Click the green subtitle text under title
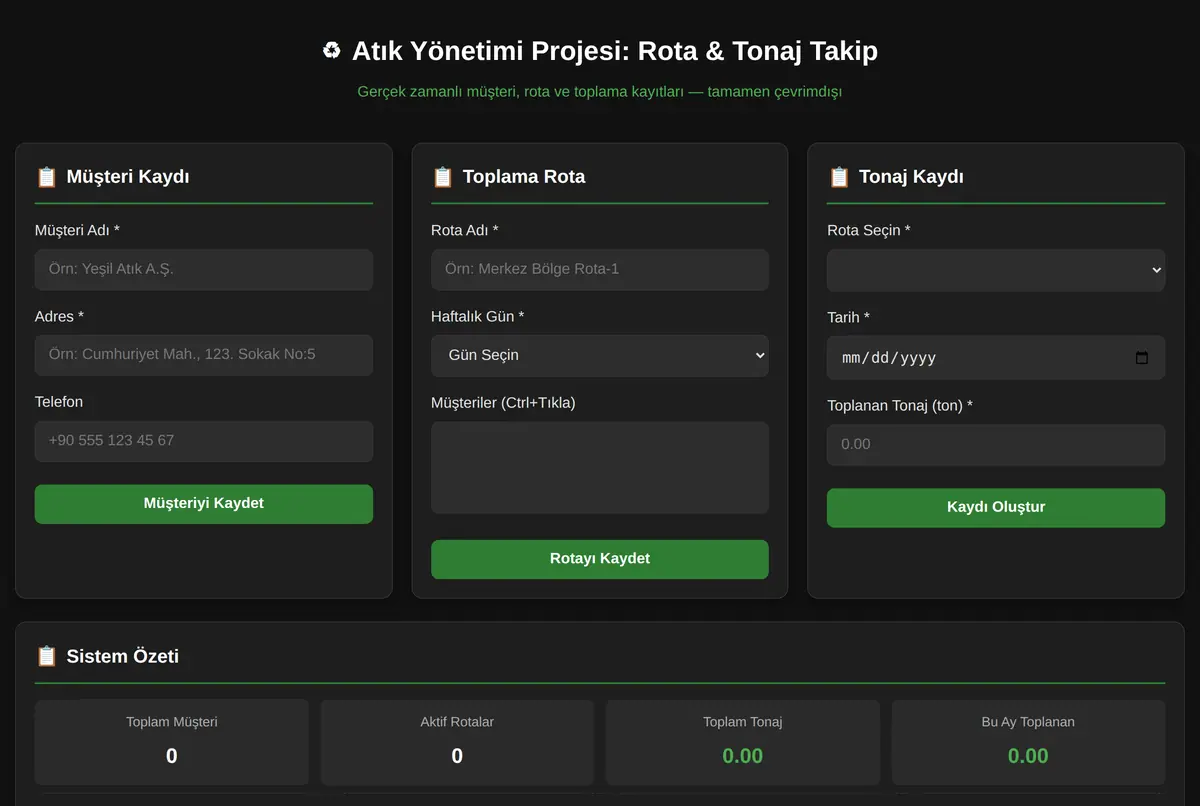This screenshot has width=1200, height=806. coord(600,92)
